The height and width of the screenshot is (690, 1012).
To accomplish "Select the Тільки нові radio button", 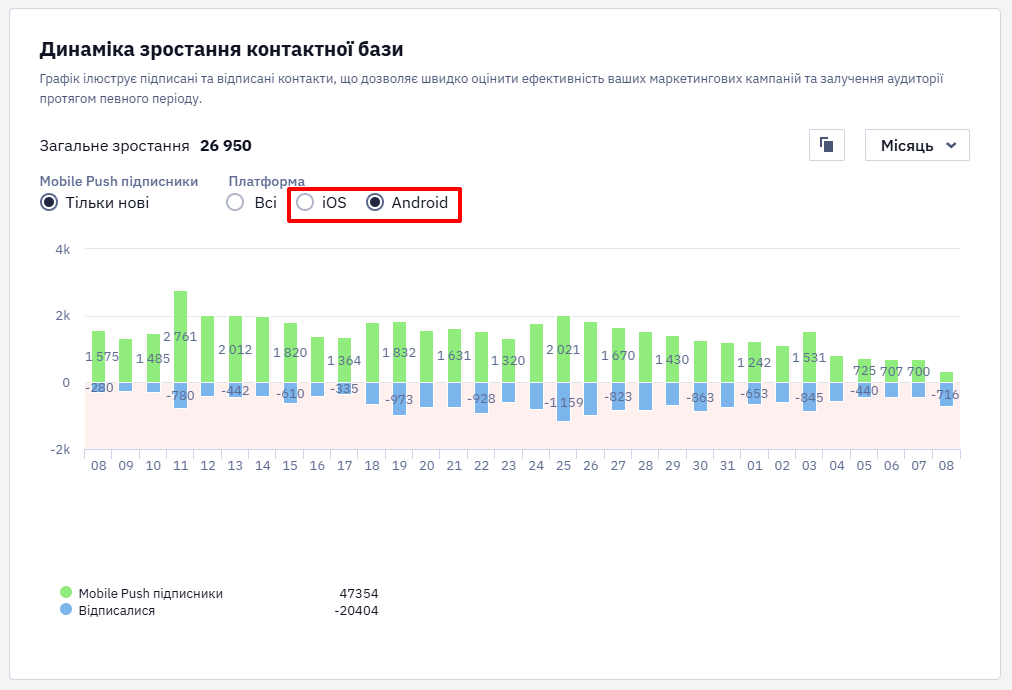I will pyautogui.click(x=49, y=203).
